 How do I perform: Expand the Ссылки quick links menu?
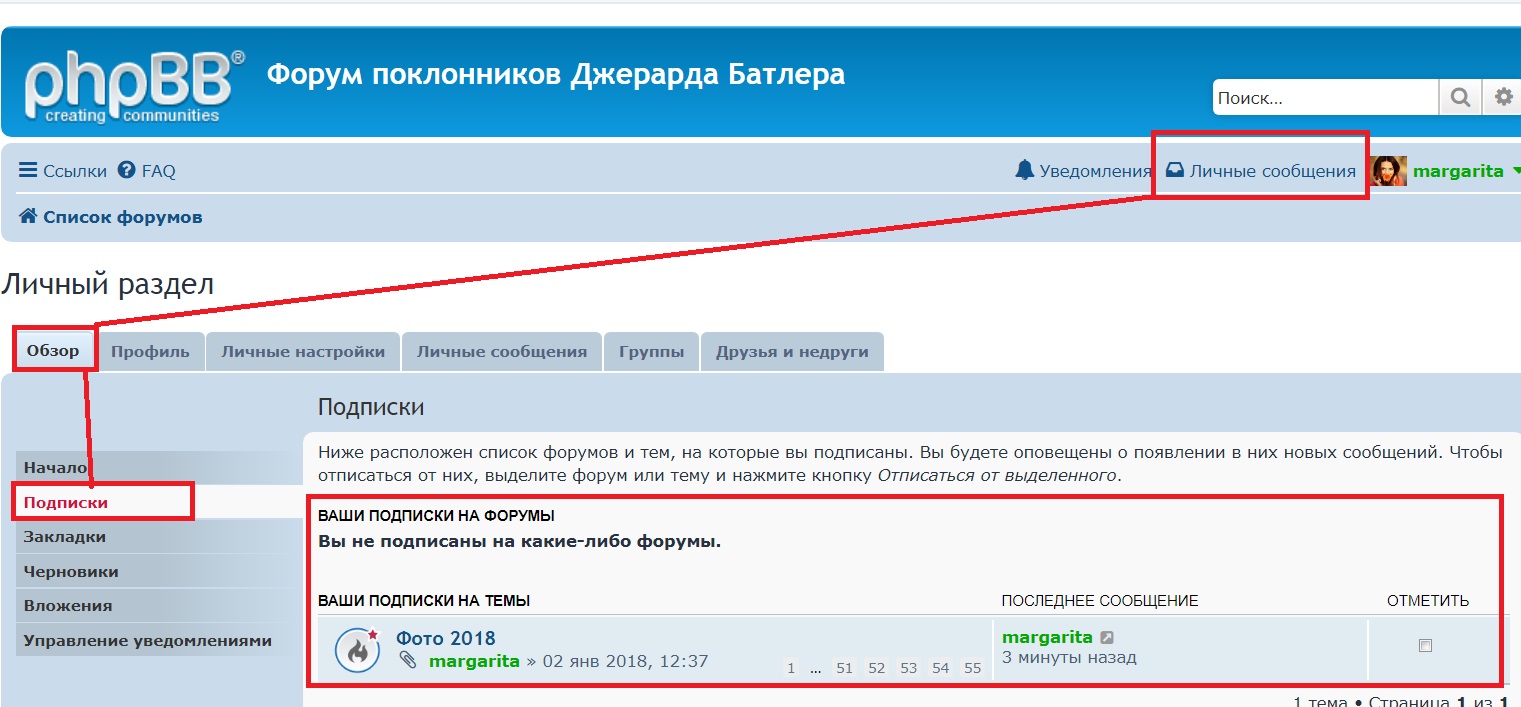pyautogui.click(x=62, y=171)
